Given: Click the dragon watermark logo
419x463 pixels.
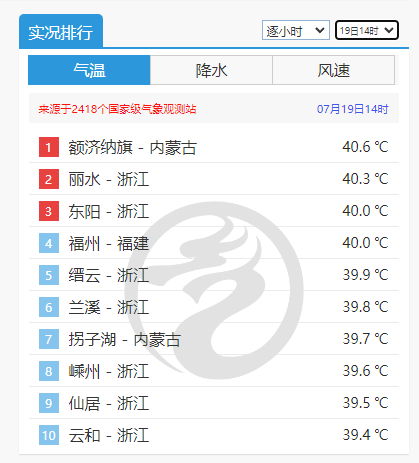Looking at the screenshot, I should 216,290.
